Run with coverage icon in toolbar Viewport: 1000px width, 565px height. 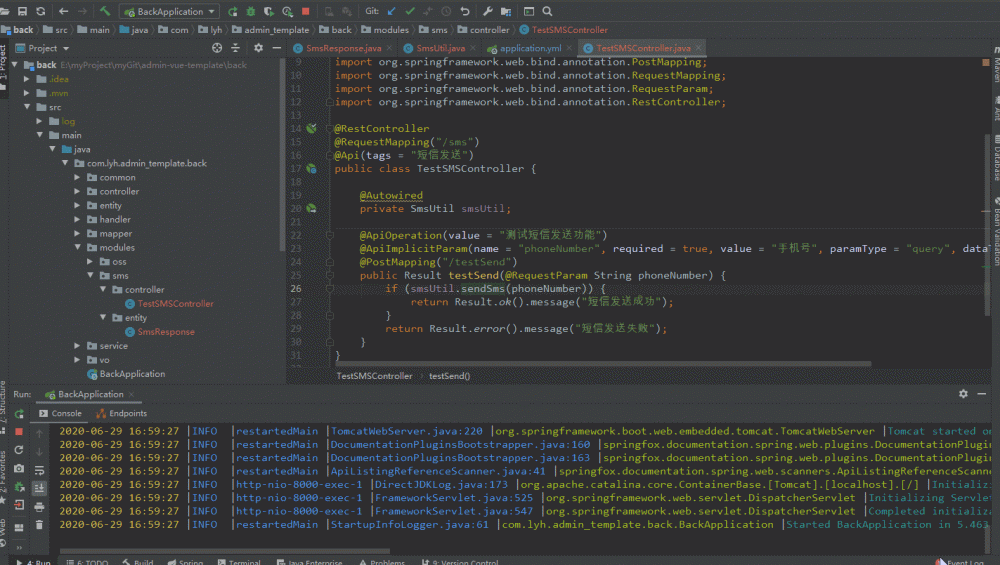click(x=268, y=11)
